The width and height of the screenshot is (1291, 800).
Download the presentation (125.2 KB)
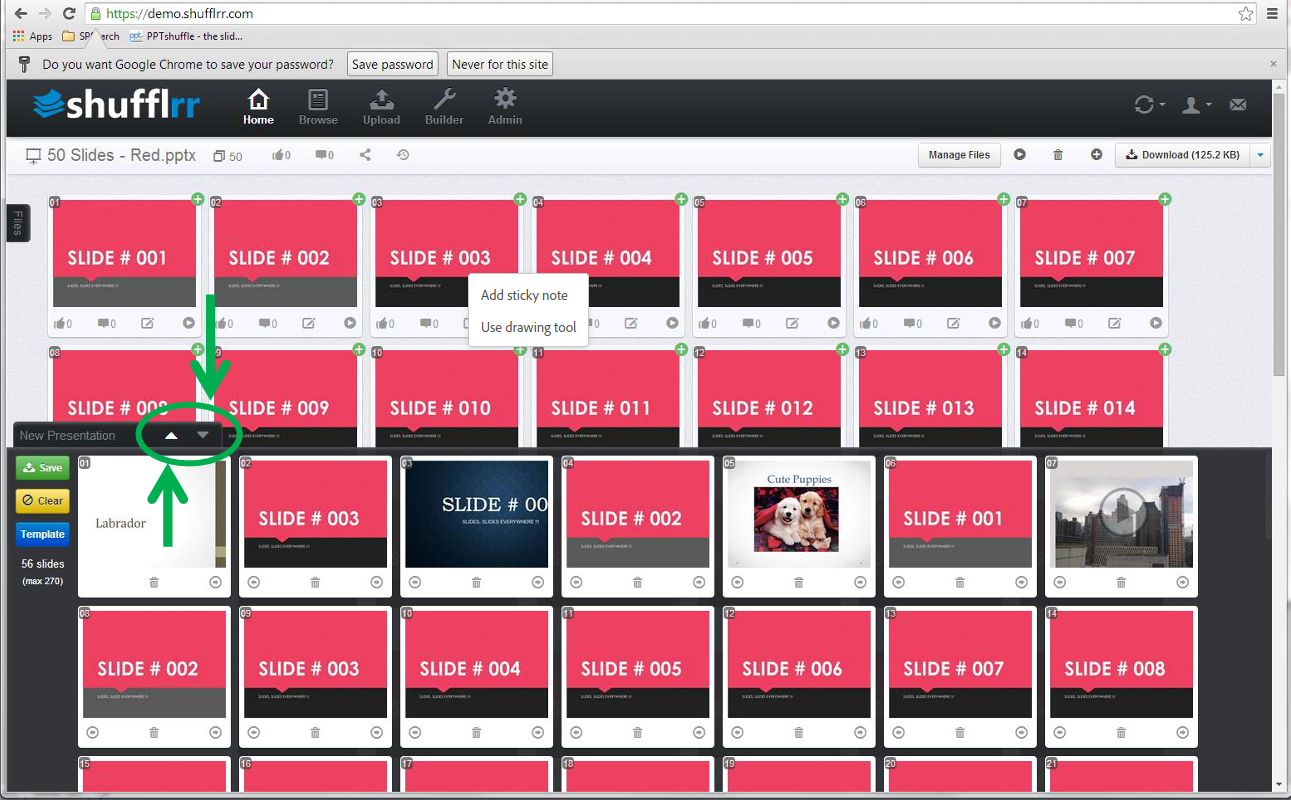[x=1183, y=155]
